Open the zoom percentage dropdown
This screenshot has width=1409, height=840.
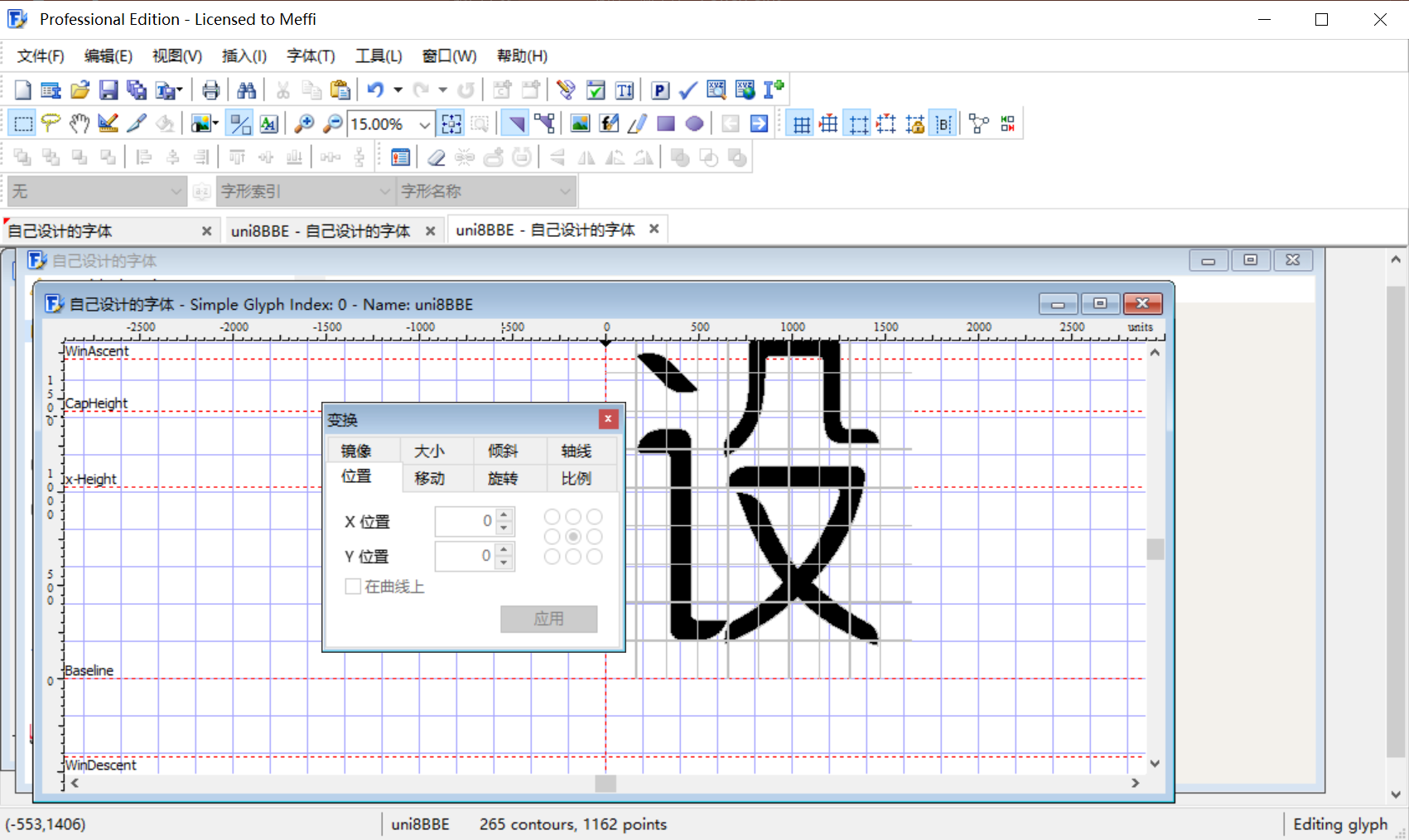click(x=424, y=124)
